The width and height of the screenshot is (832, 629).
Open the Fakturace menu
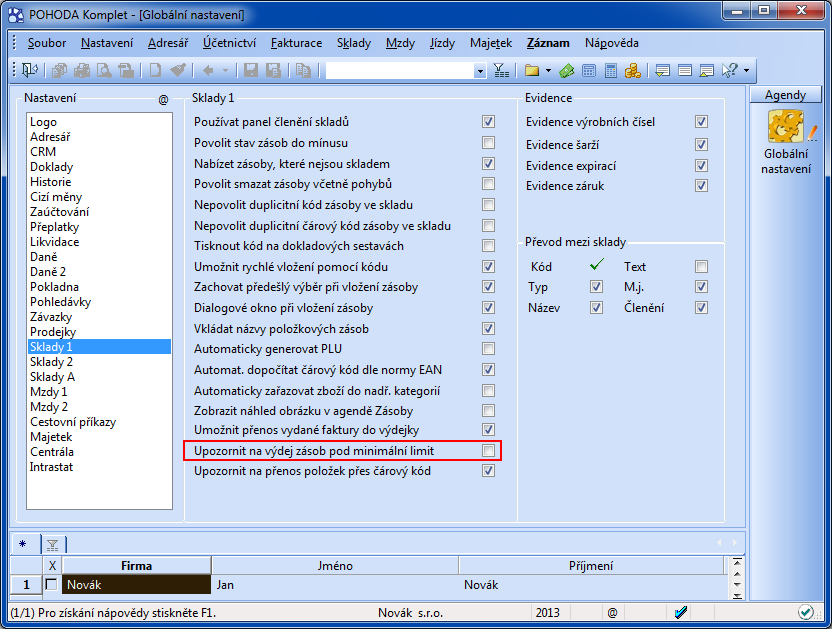click(x=296, y=43)
